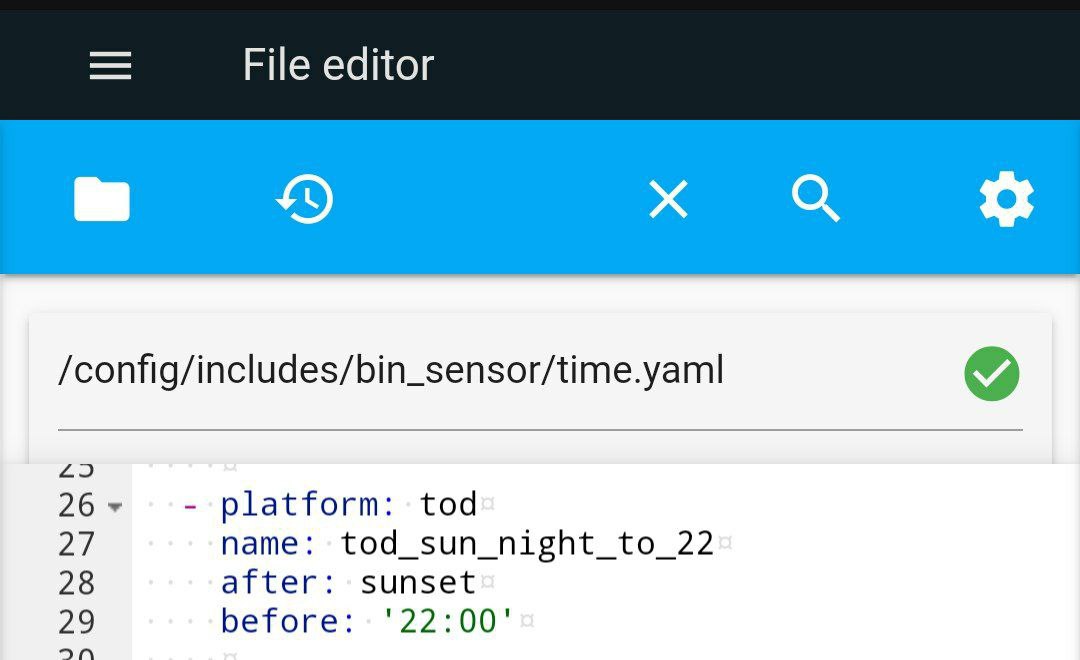Viewport: 1080px width, 660px height.
Task: Collapse the fold arrow at line 26
Action: tap(115, 507)
